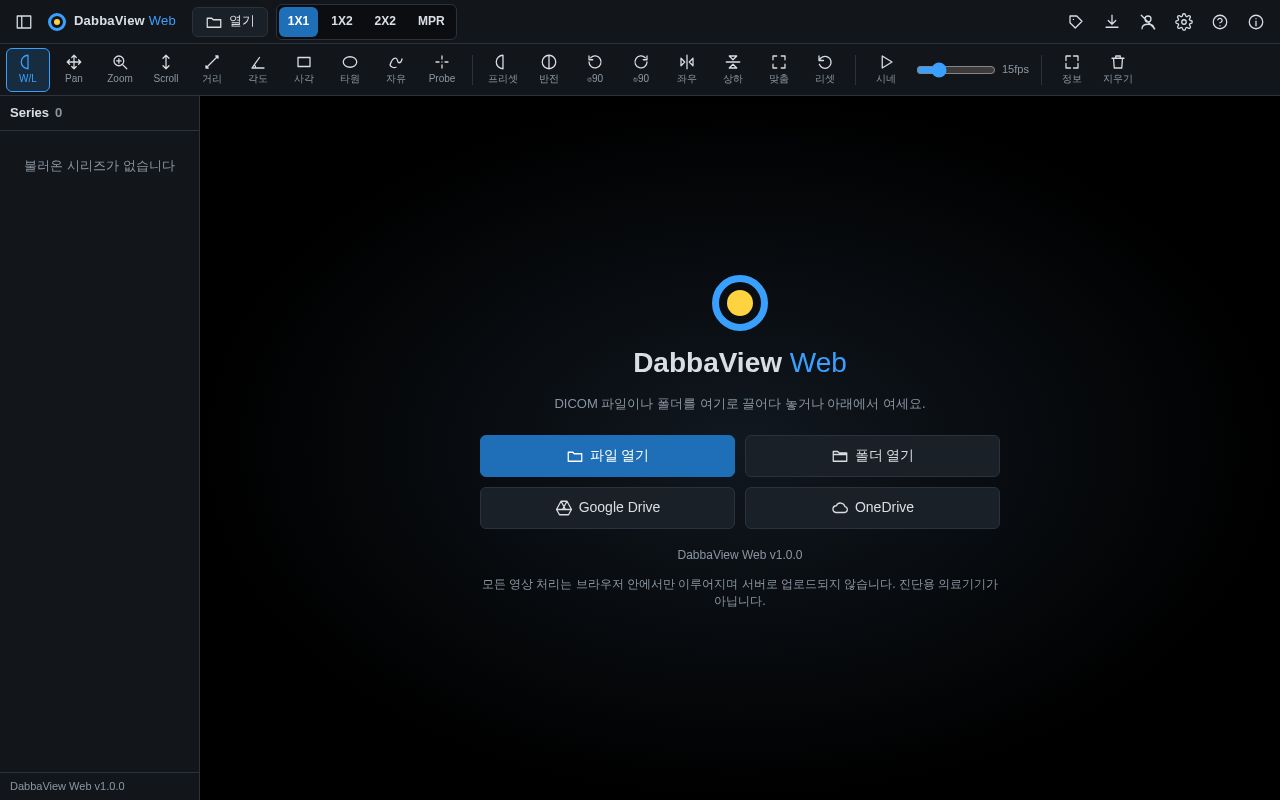Select the Scroll tool
Viewport: 1280px width, 800px height.
pyautogui.click(x=166, y=70)
